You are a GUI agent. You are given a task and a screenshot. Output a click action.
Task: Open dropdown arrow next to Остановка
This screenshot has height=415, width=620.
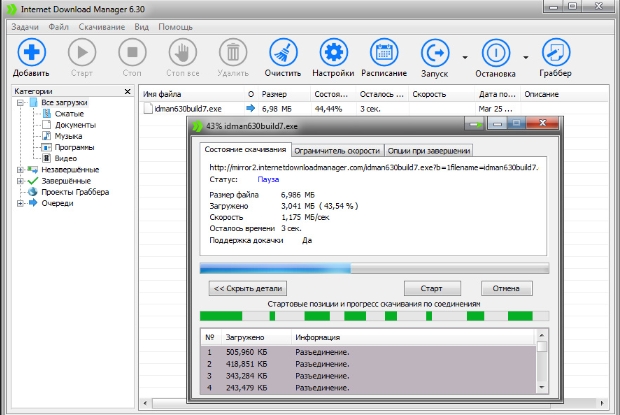(x=525, y=58)
